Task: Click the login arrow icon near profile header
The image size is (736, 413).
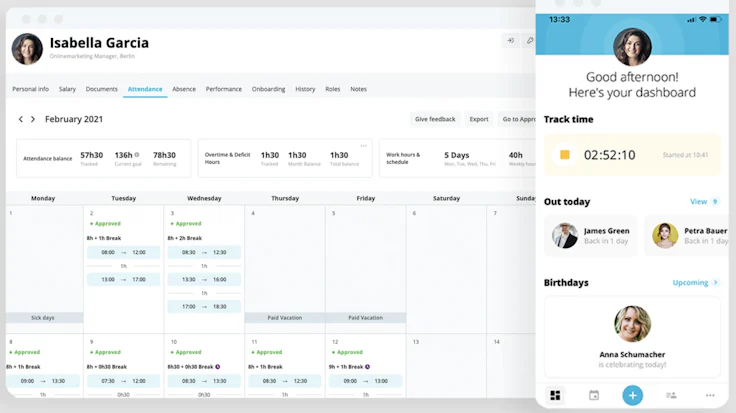Action: (511, 40)
